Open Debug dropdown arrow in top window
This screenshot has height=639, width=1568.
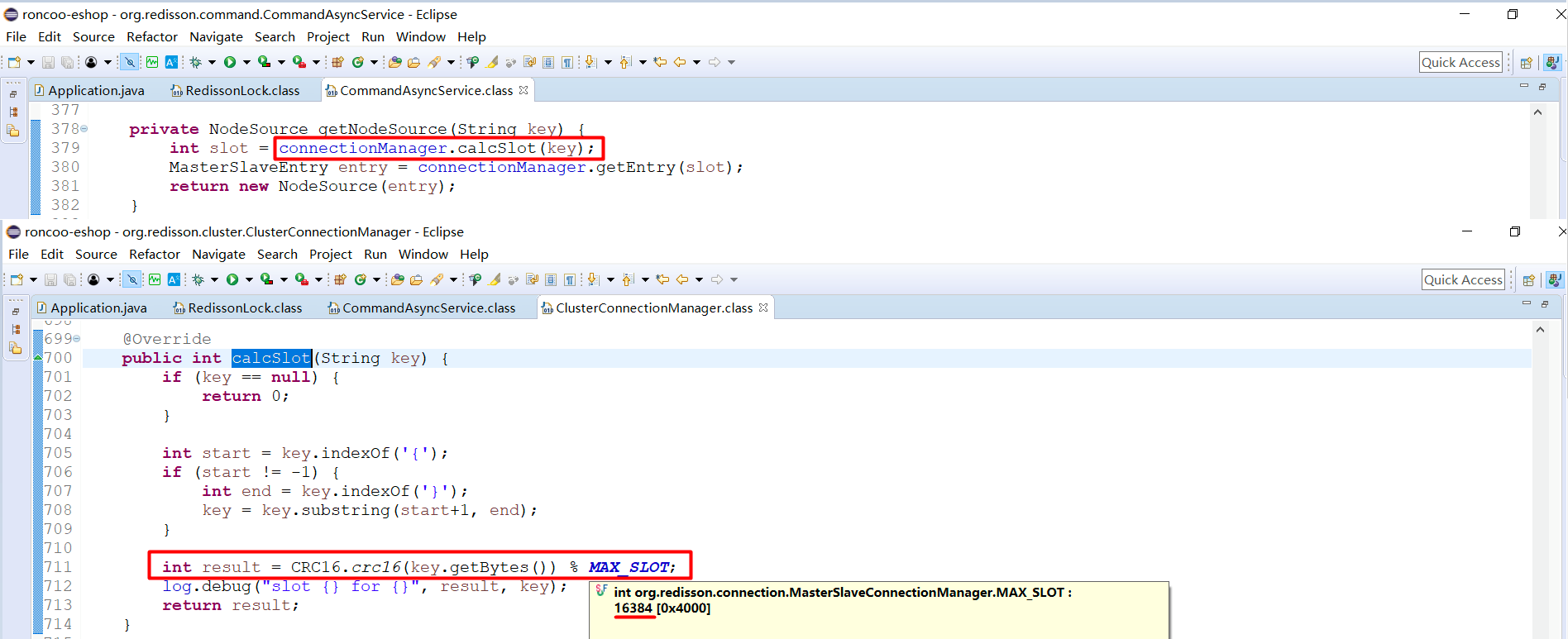212,62
